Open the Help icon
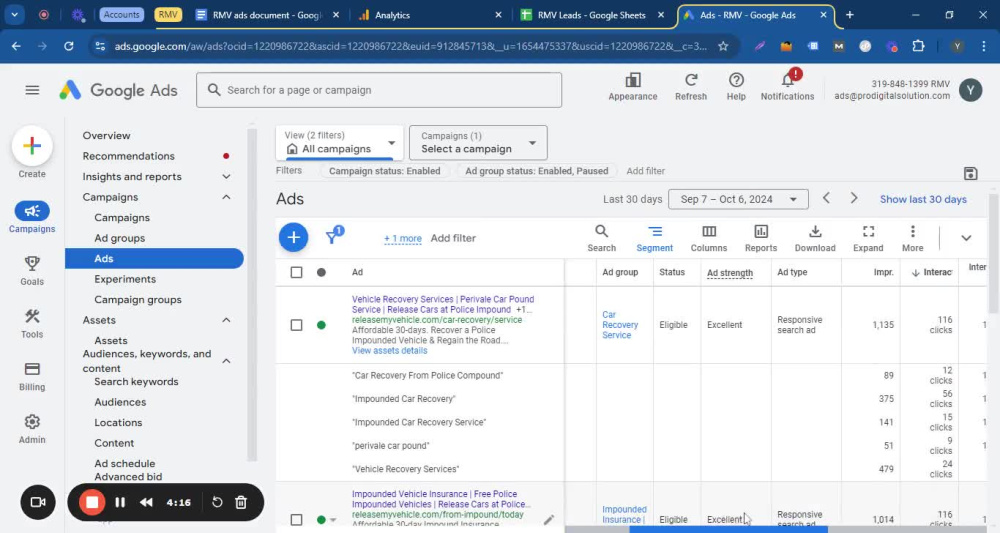Image resolution: width=1000 pixels, height=533 pixels. 736,87
